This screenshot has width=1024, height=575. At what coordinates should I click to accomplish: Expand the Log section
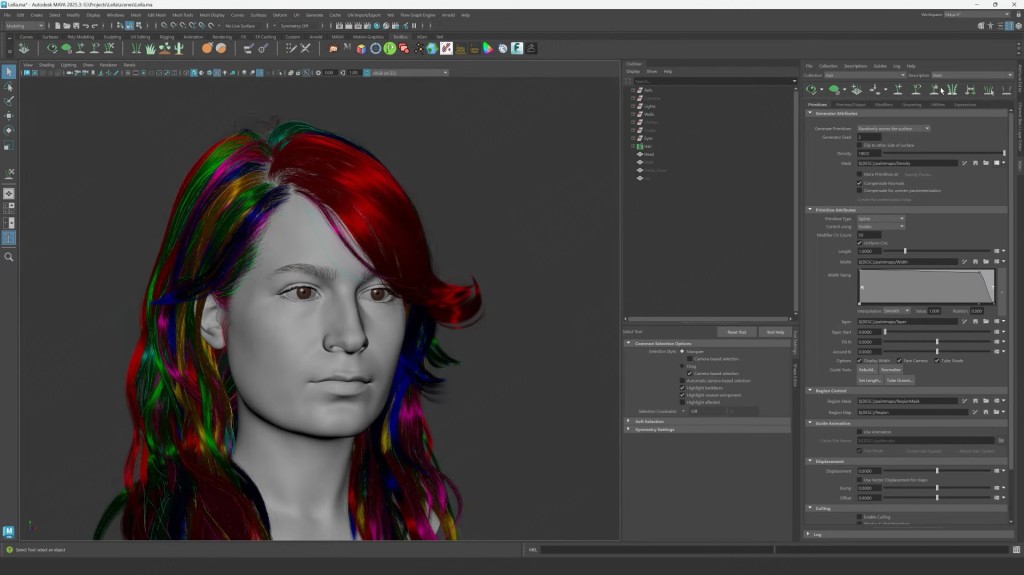809,534
